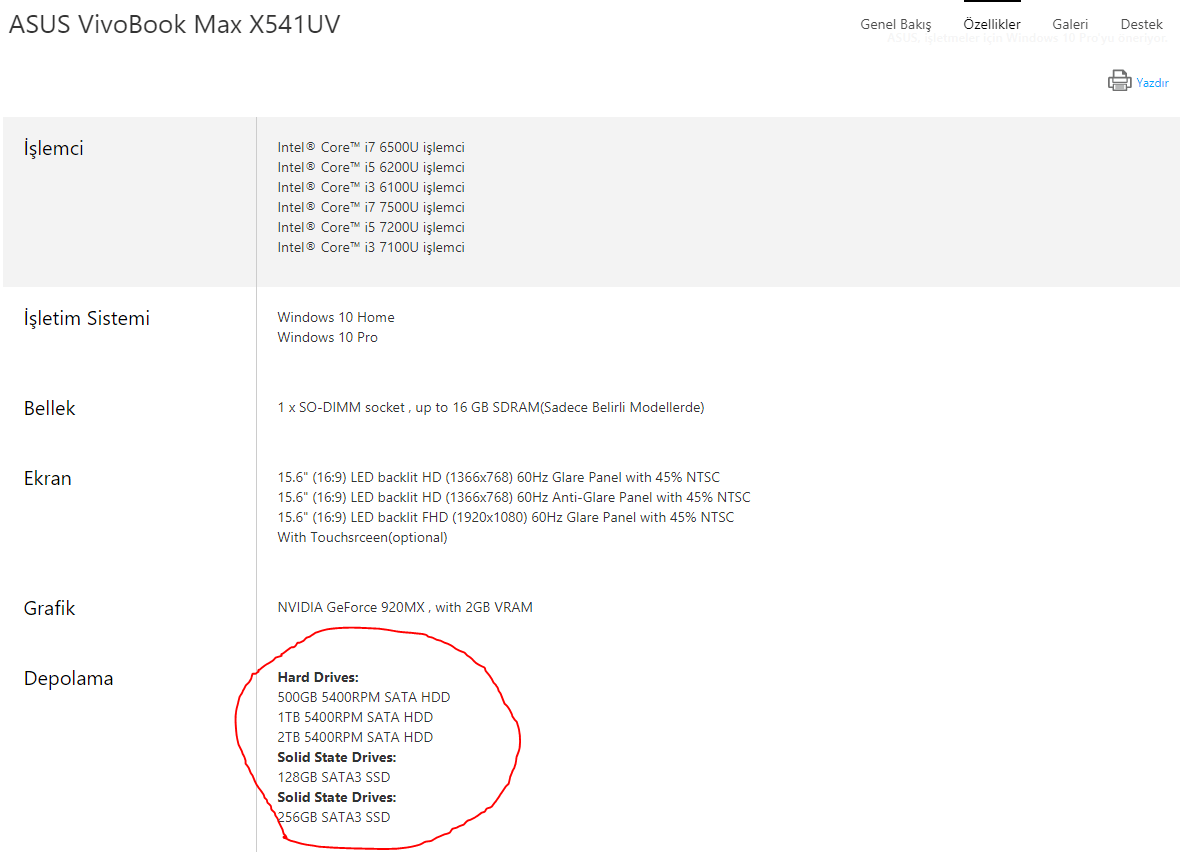Click the FHD (1920x1080) display line
1196x852 pixels.
pos(506,517)
